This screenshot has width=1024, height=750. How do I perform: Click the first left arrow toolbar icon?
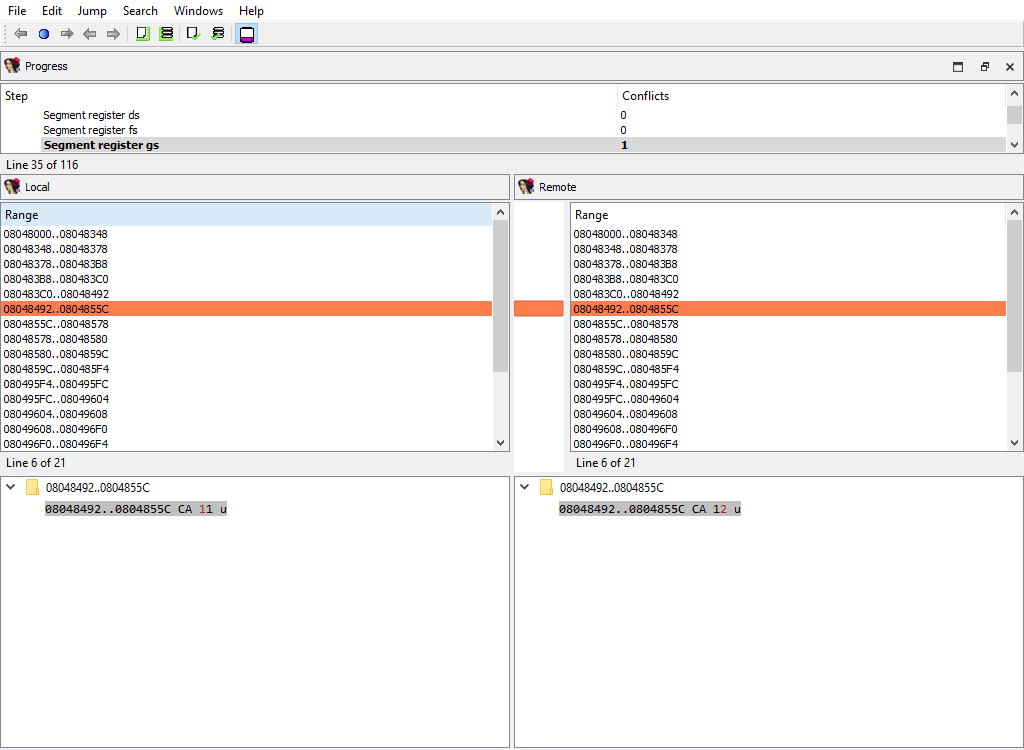[x=20, y=34]
